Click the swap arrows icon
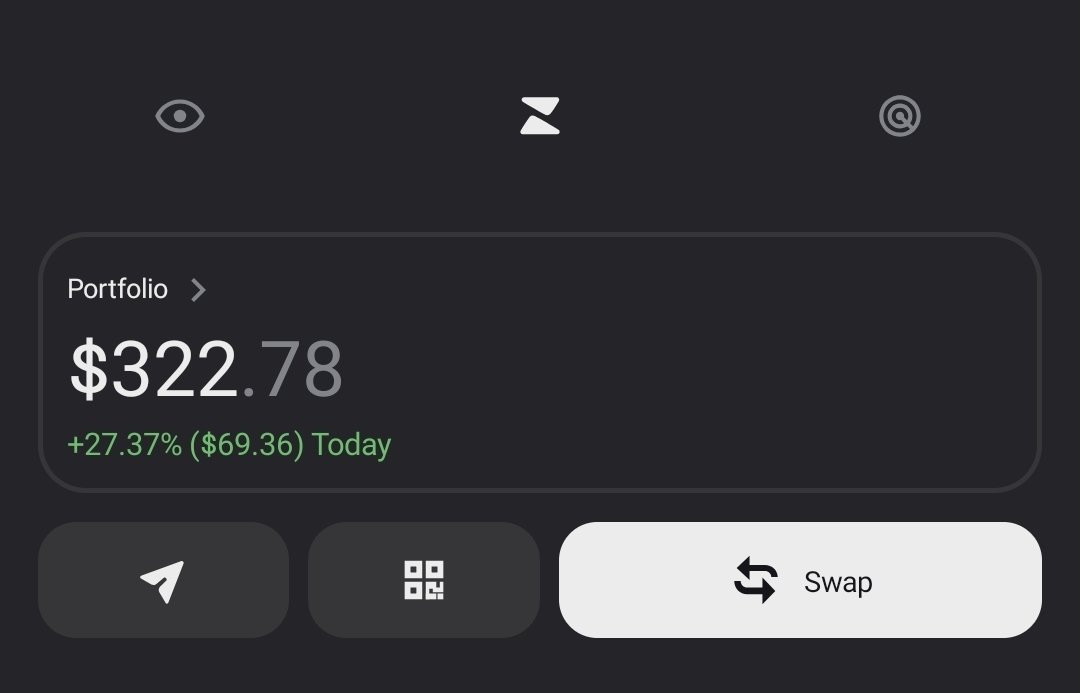This screenshot has width=1080, height=693. click(x=755, y=581)
